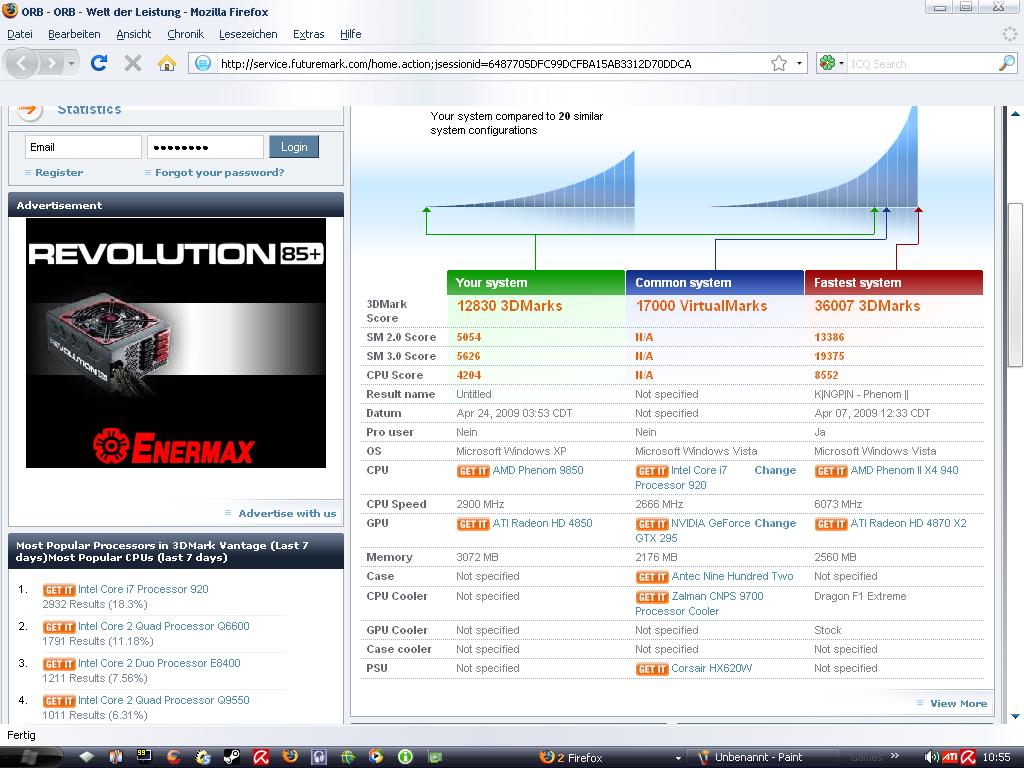Open the Bearbeiten menu

(74, 34)
